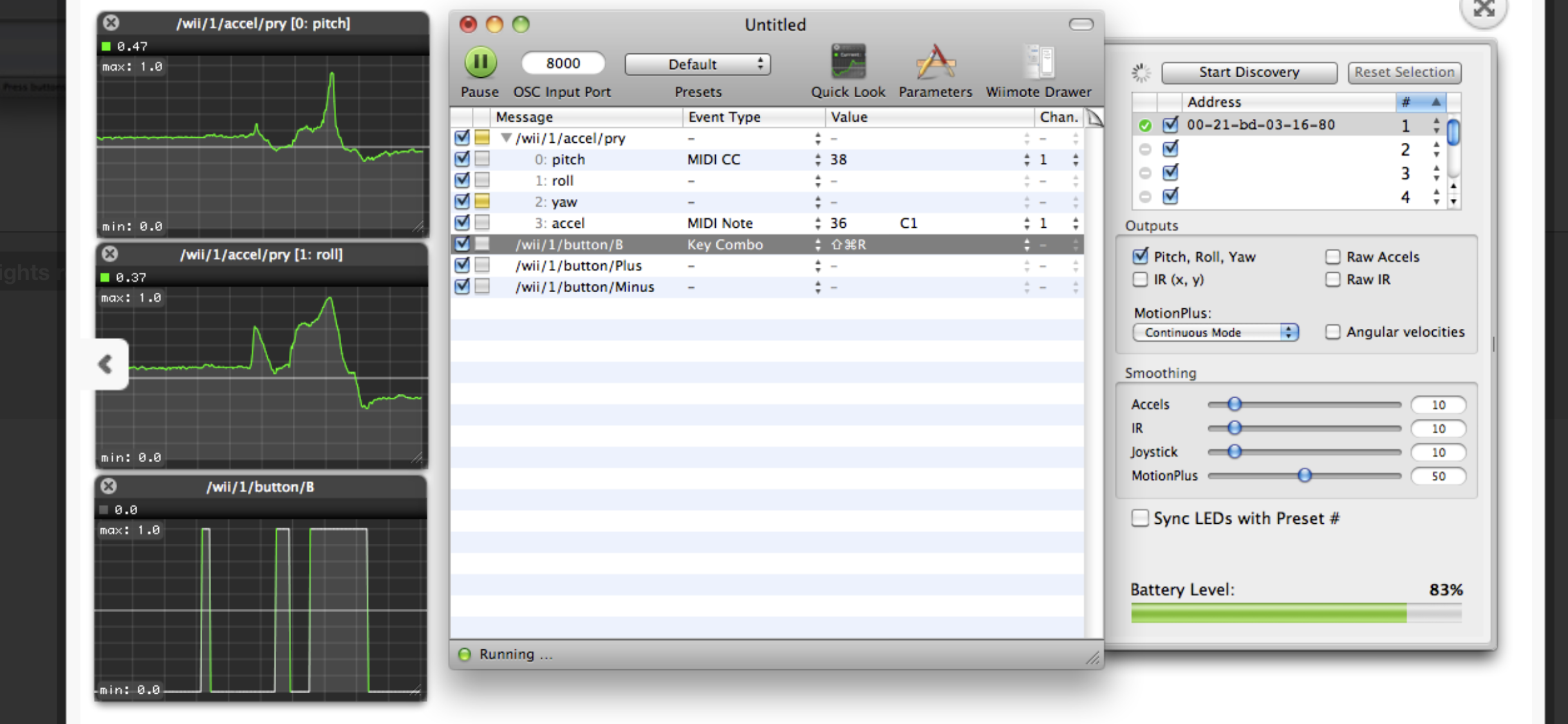Close the roll graph panel

tap(110, 254)
